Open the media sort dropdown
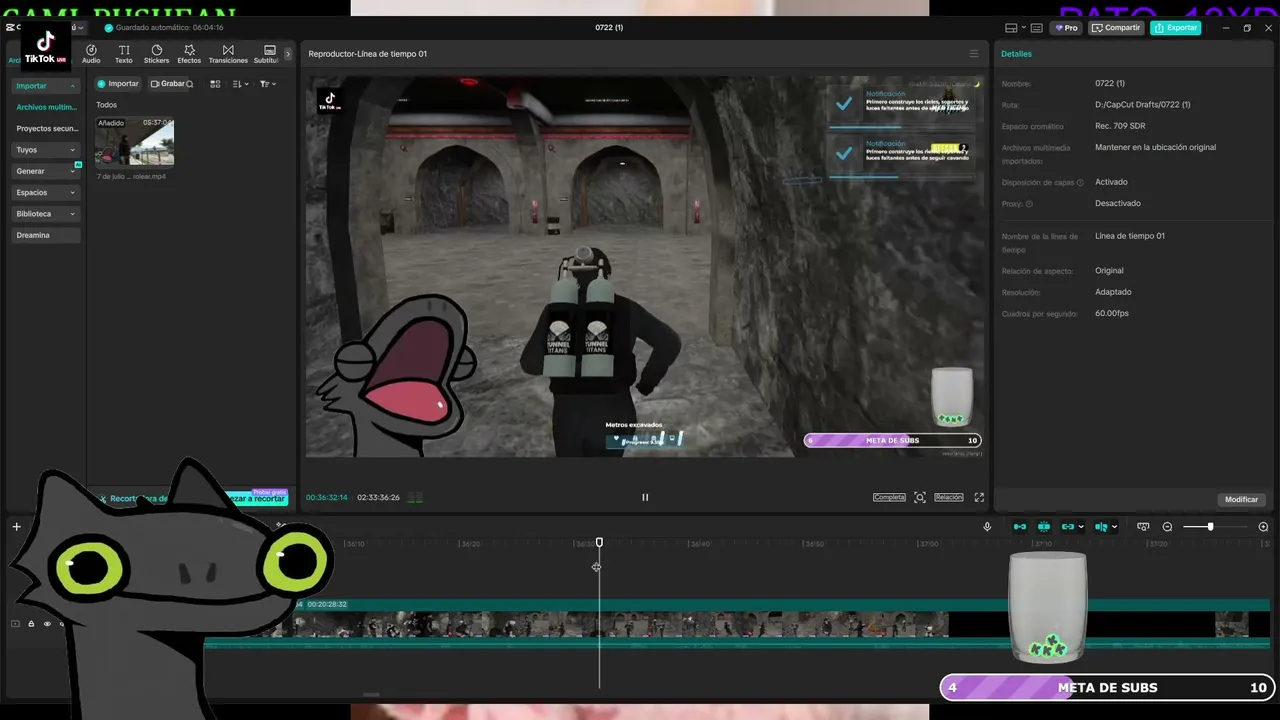 [x=240, y=84]
